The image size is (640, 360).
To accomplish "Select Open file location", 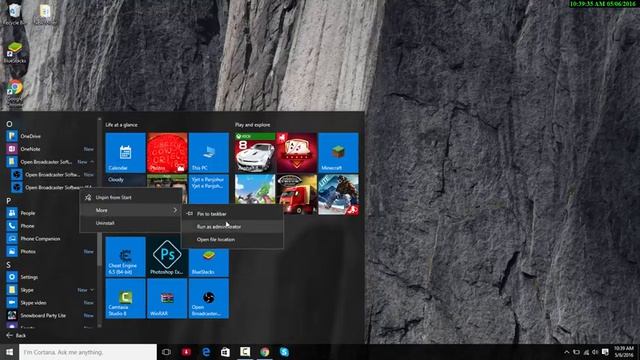I will pyautogui.click(x=232, y=240).
